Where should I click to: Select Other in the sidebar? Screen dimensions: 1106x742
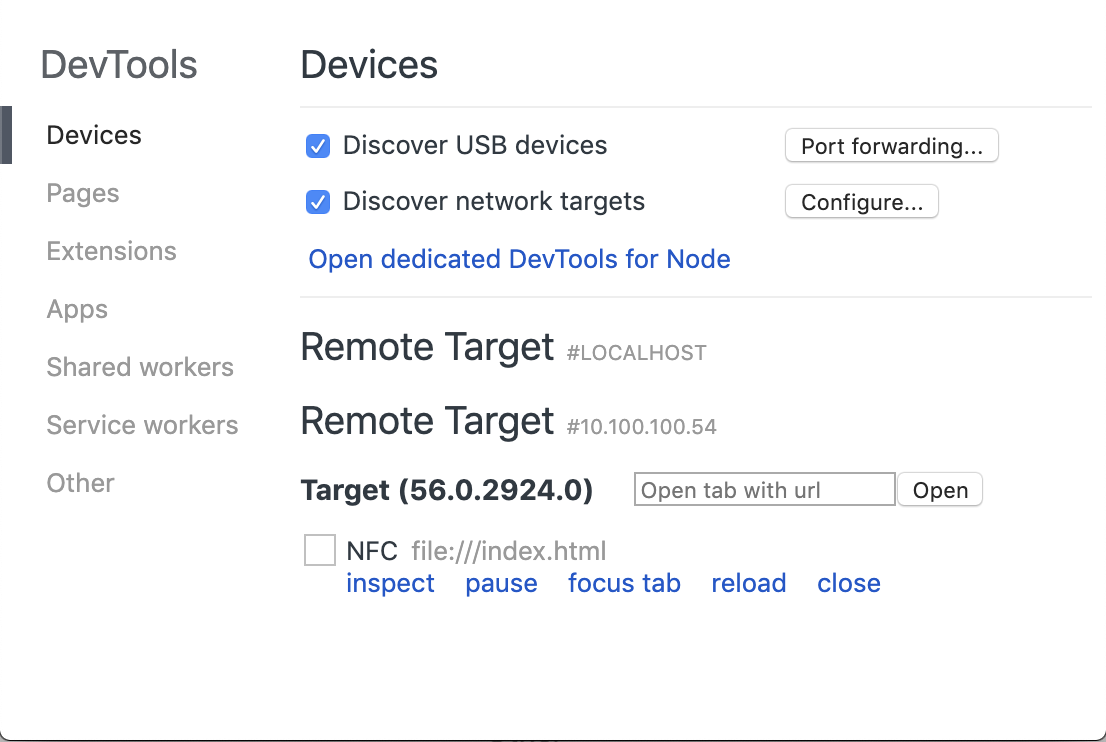[80, 483]
